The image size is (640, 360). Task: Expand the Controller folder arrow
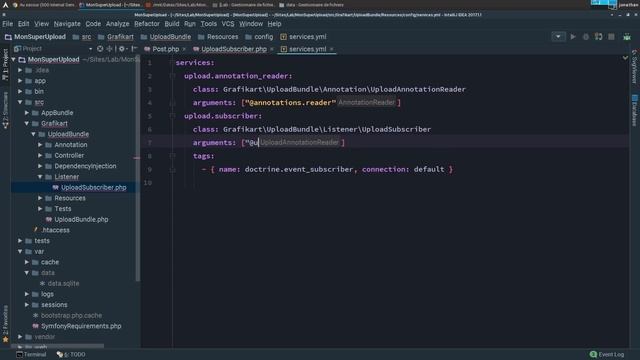click(40, 156)
